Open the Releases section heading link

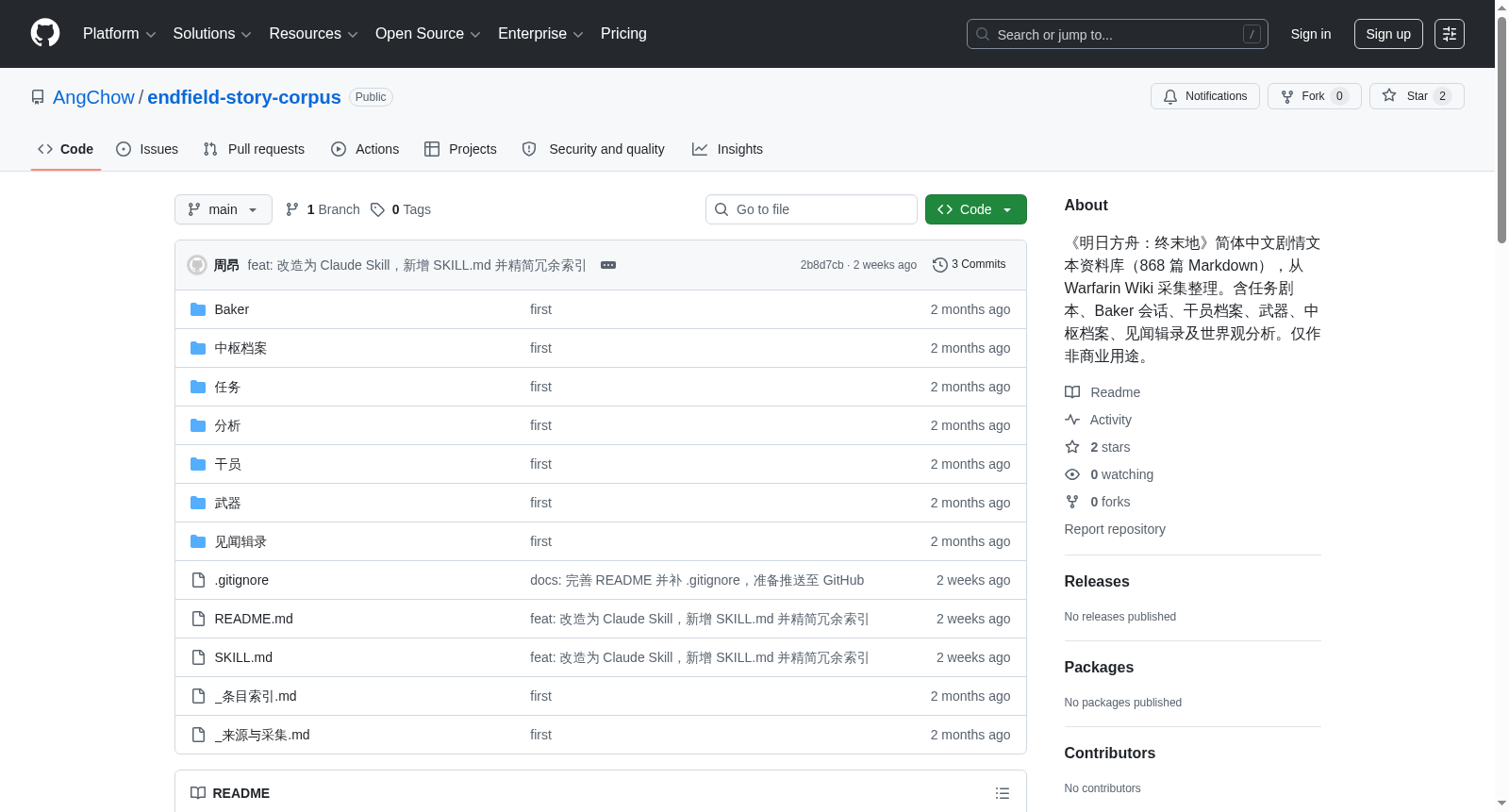point(1097,582)
